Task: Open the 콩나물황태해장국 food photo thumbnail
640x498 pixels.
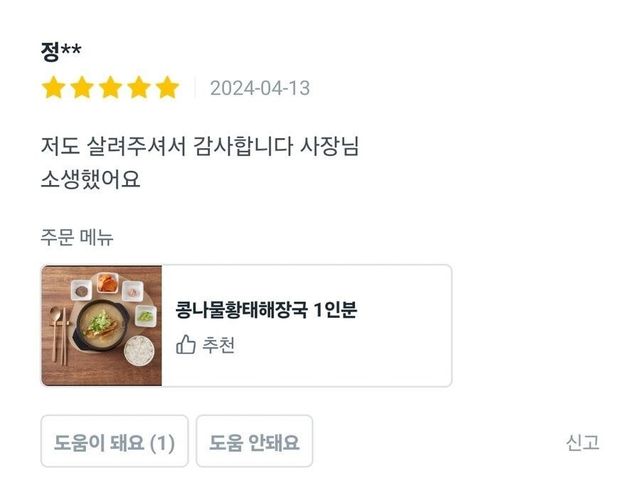Action: coord(102,325)
